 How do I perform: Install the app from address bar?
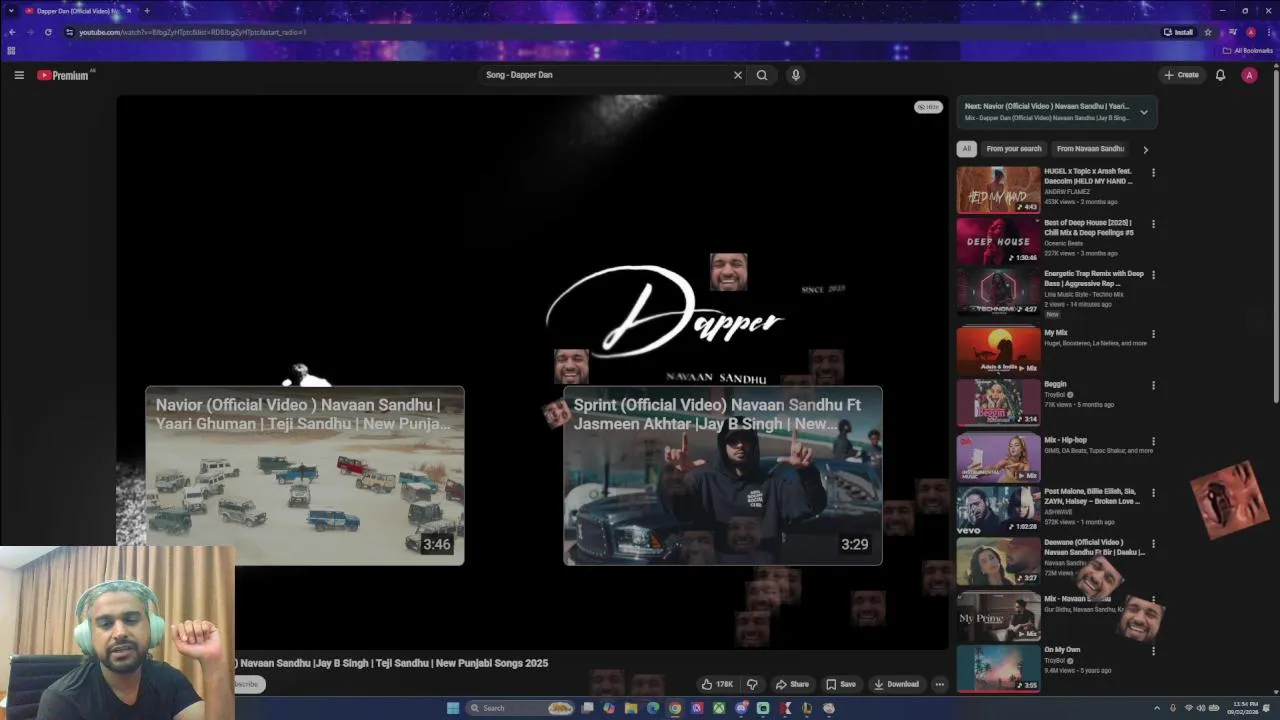(1178, 32)
